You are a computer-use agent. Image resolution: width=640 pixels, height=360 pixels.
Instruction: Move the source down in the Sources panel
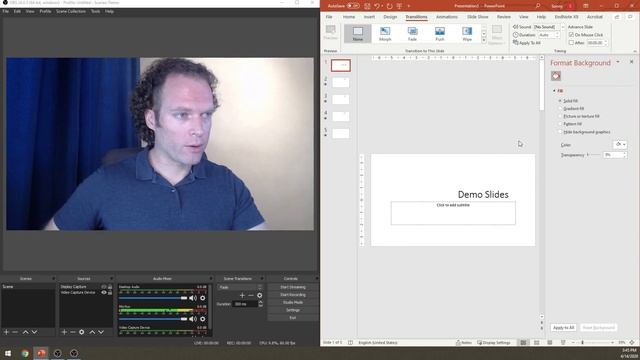coord(101,332)
